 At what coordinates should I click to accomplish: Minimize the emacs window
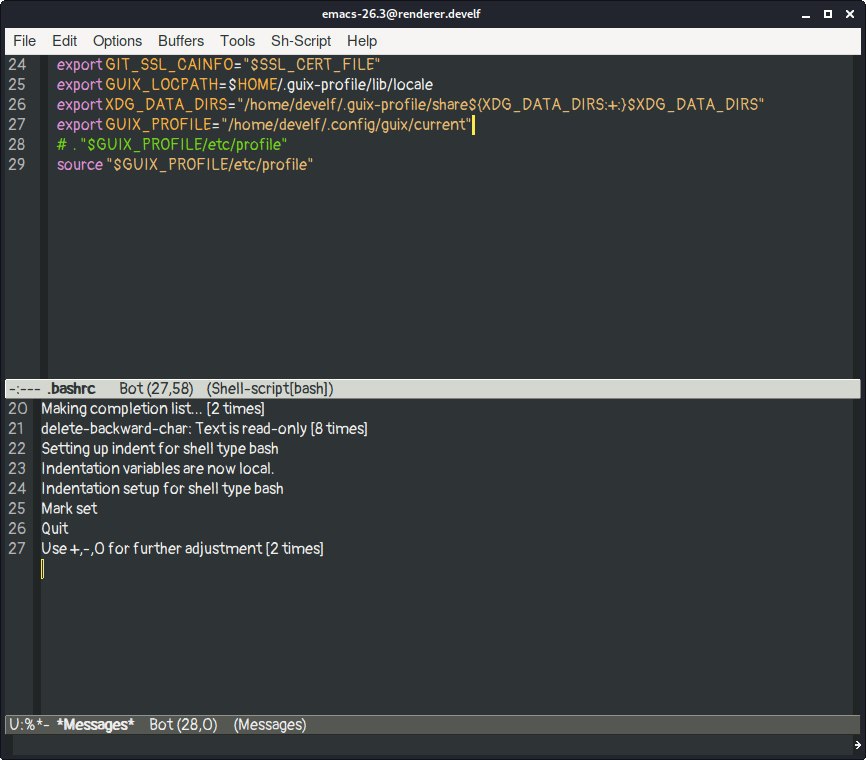tap(806, 14)
